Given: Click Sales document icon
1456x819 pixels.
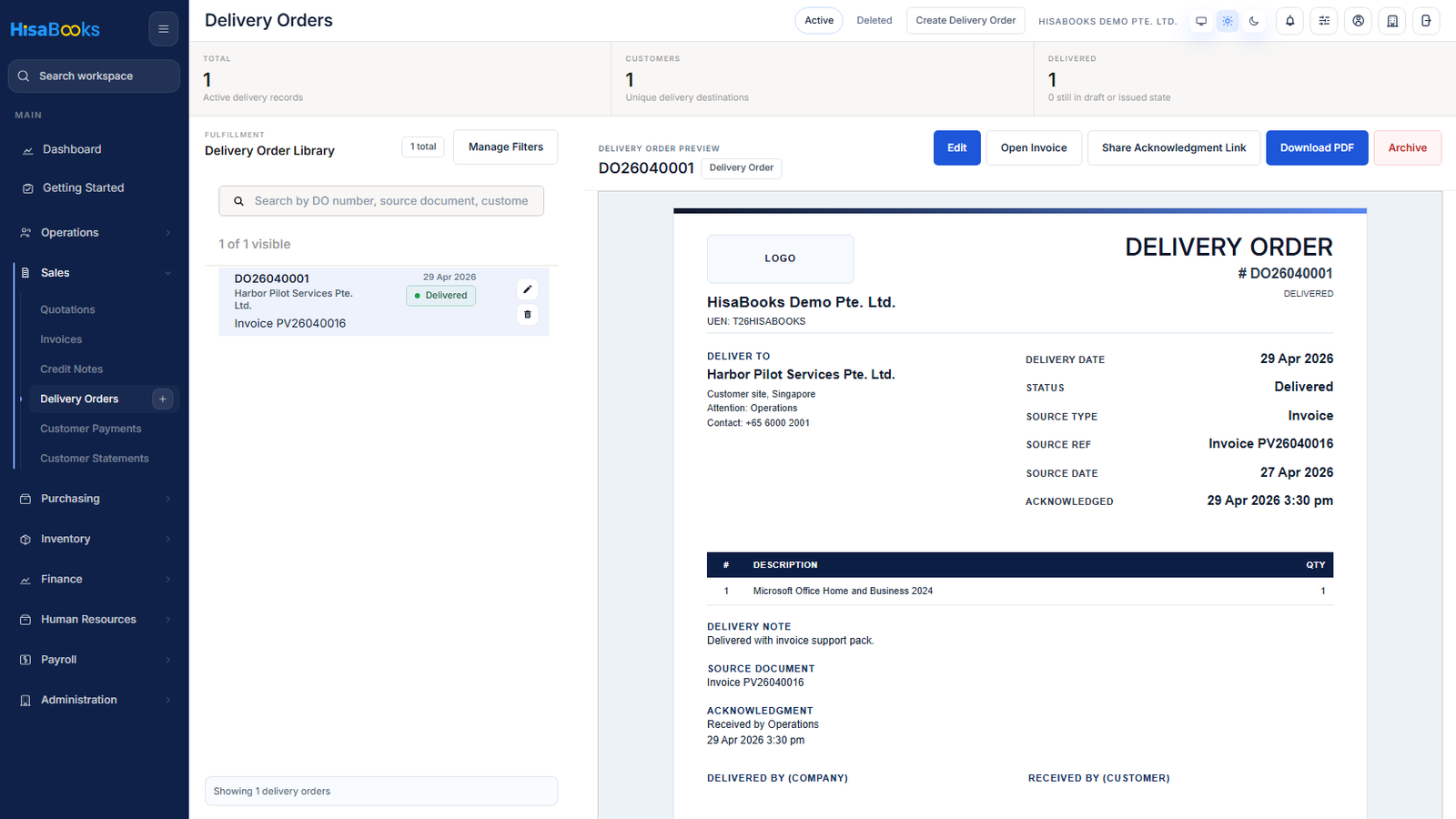Looking at the screenshot, I should pyautogui.click(x=25, y=273).
